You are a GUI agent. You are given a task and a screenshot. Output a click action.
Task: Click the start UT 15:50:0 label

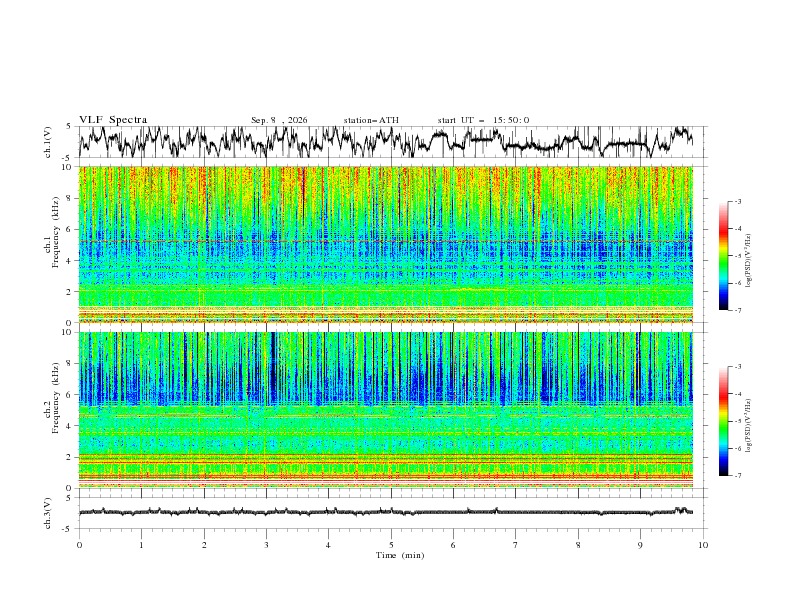tap(483, 120)
